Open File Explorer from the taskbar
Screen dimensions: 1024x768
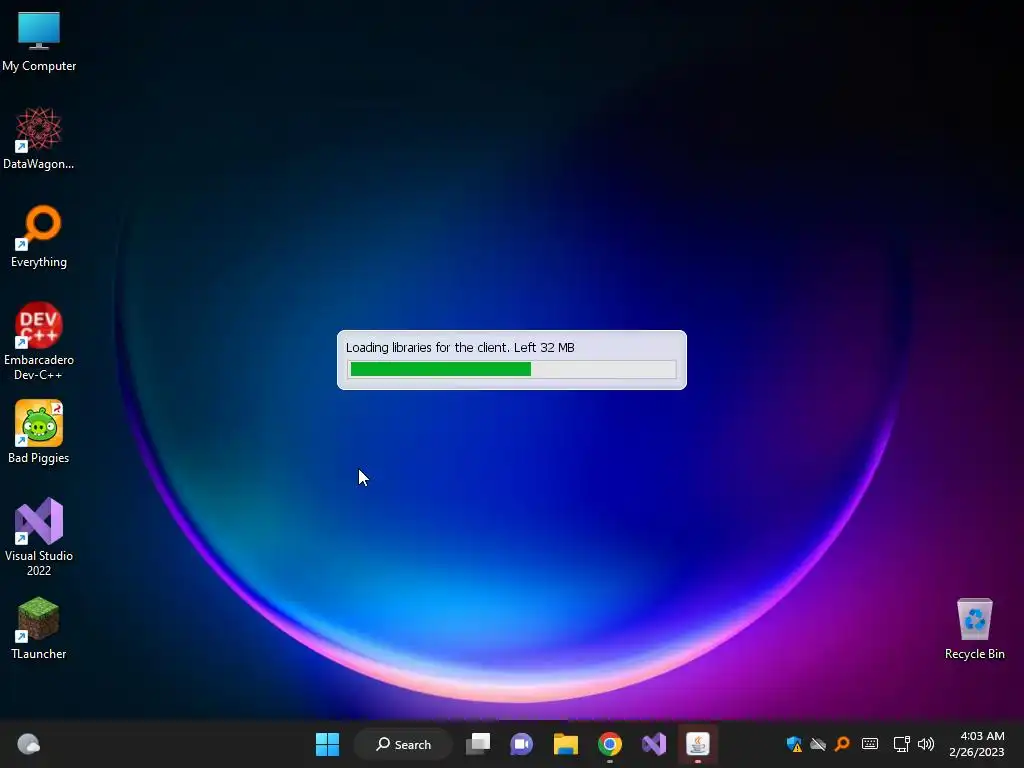click(x=566, y=744)
